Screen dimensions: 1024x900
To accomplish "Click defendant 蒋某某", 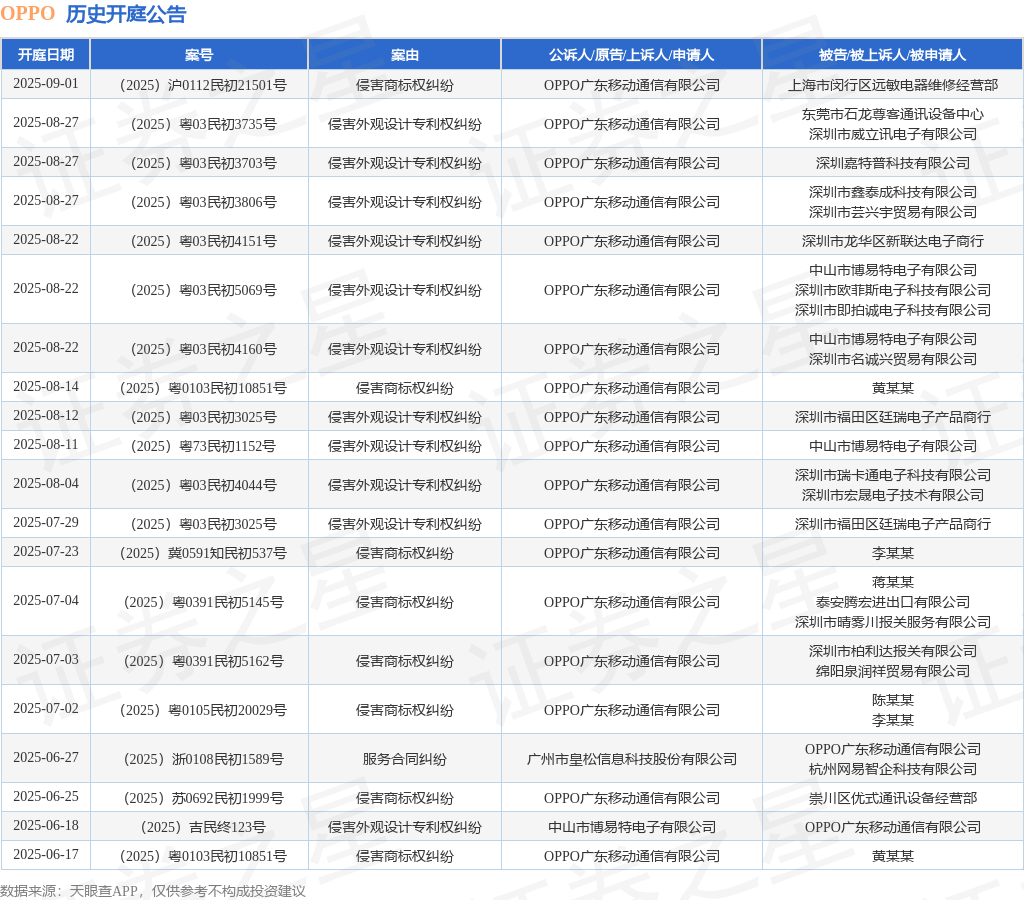I will tap(893, 582).
